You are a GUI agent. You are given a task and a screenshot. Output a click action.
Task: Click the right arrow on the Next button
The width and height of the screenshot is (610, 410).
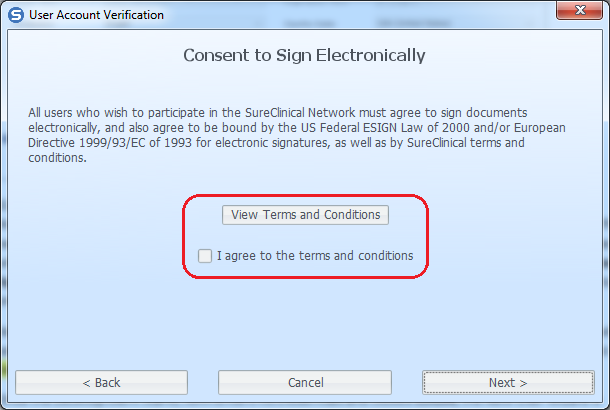(523, 383)
